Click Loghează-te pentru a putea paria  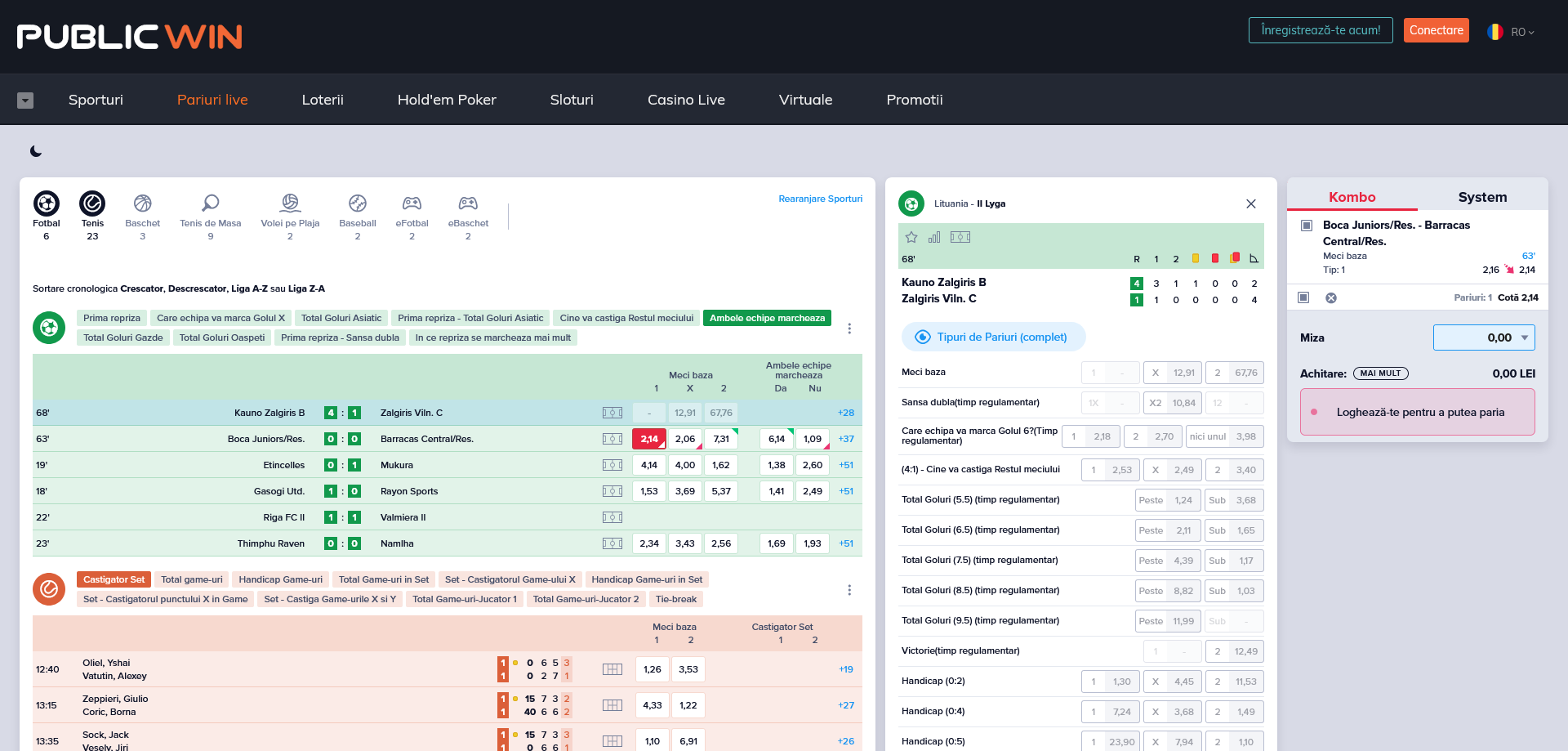point(1418,412)
